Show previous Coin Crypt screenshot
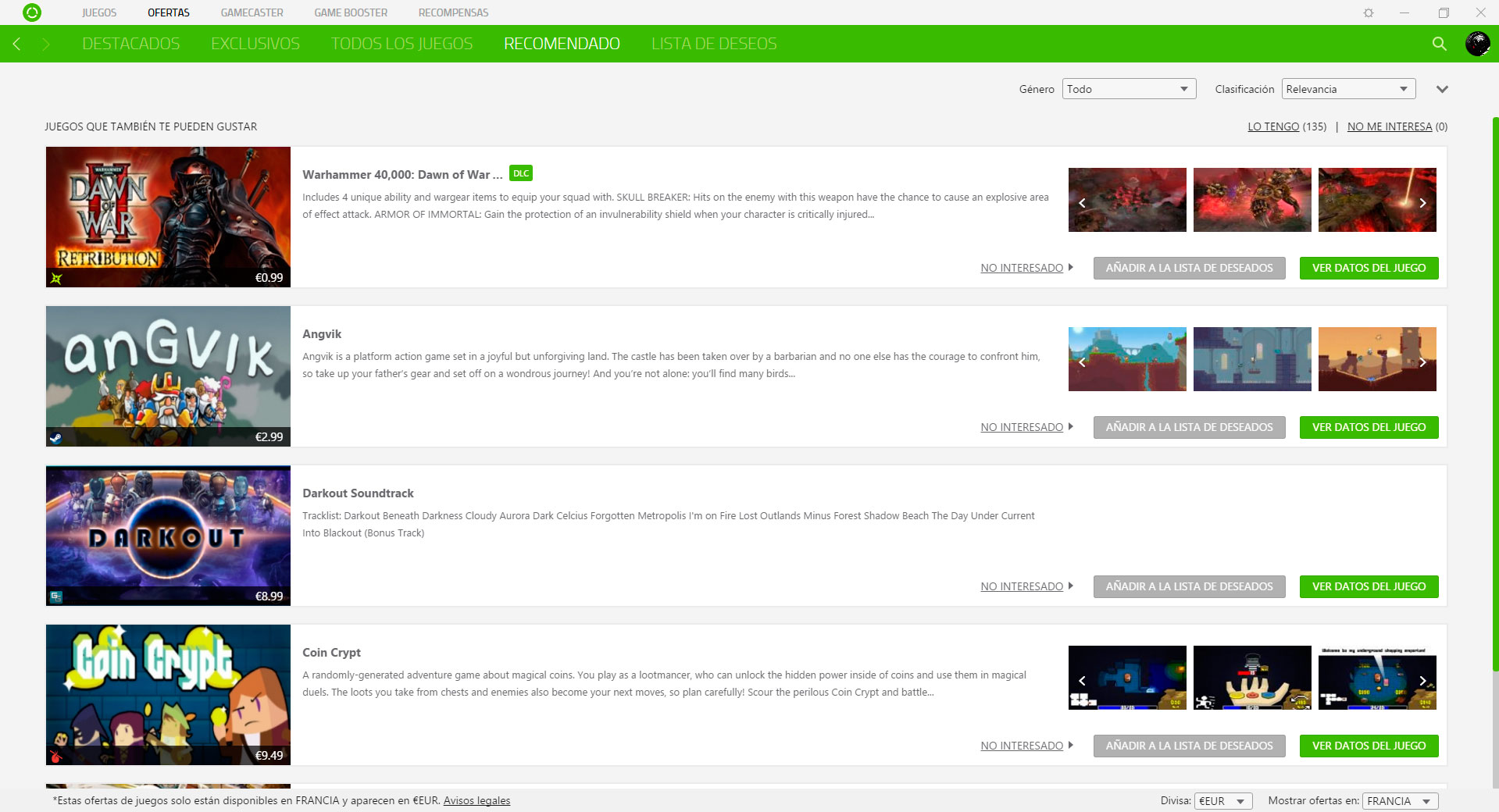1499x812 pixels. pyautogui.click(x=1082, y=681)
